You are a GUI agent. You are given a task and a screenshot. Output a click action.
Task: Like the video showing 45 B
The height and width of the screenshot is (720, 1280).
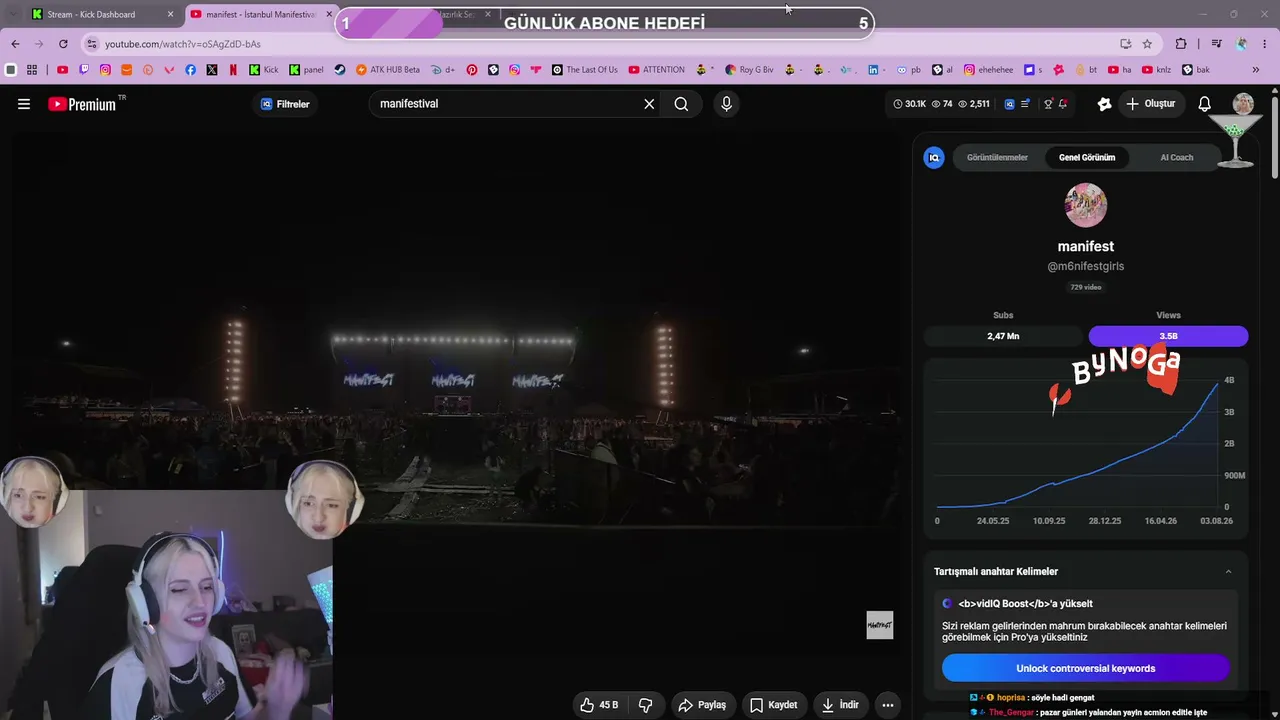(599, 705)
